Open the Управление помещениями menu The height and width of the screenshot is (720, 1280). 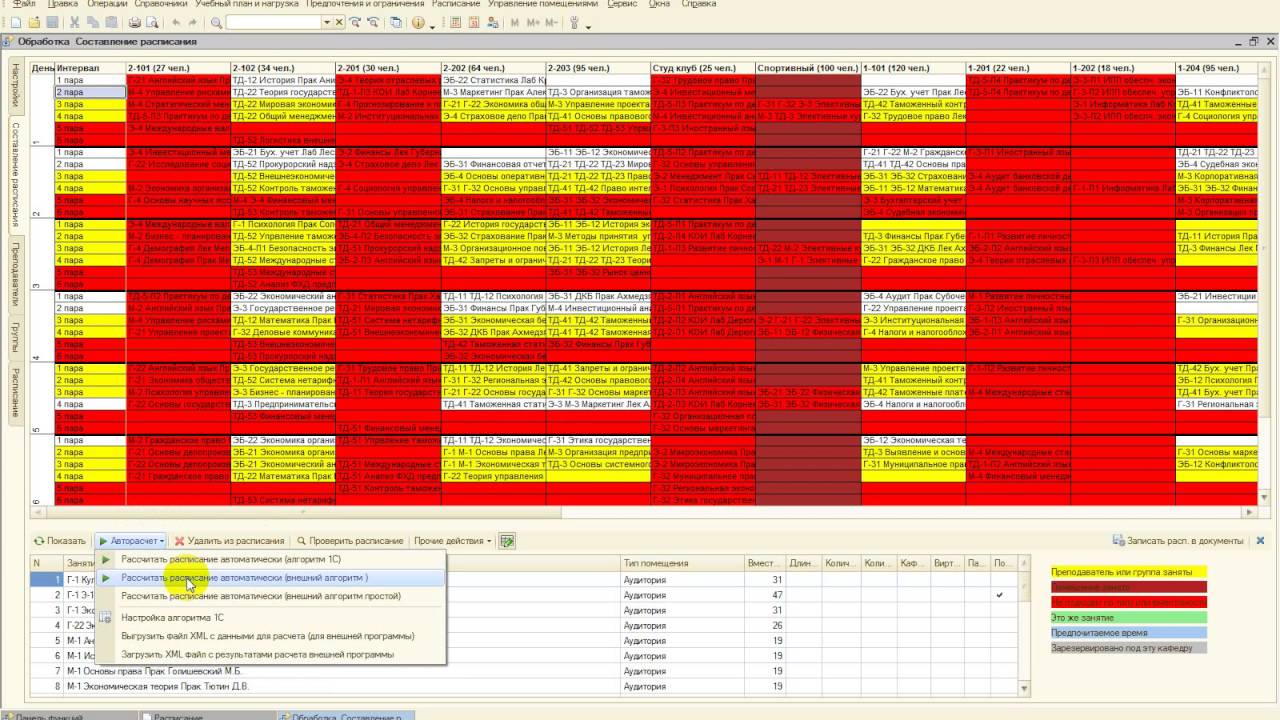pos(541,4)
